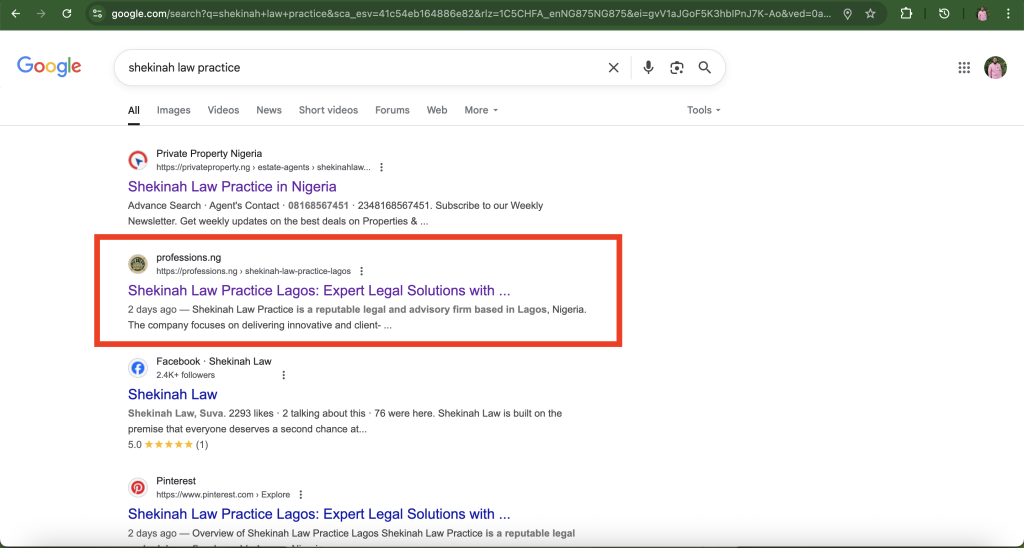Viewport: 1024px width, 548px height.
Task: Bookmark this page with the star icon
Action: [870, 14]
